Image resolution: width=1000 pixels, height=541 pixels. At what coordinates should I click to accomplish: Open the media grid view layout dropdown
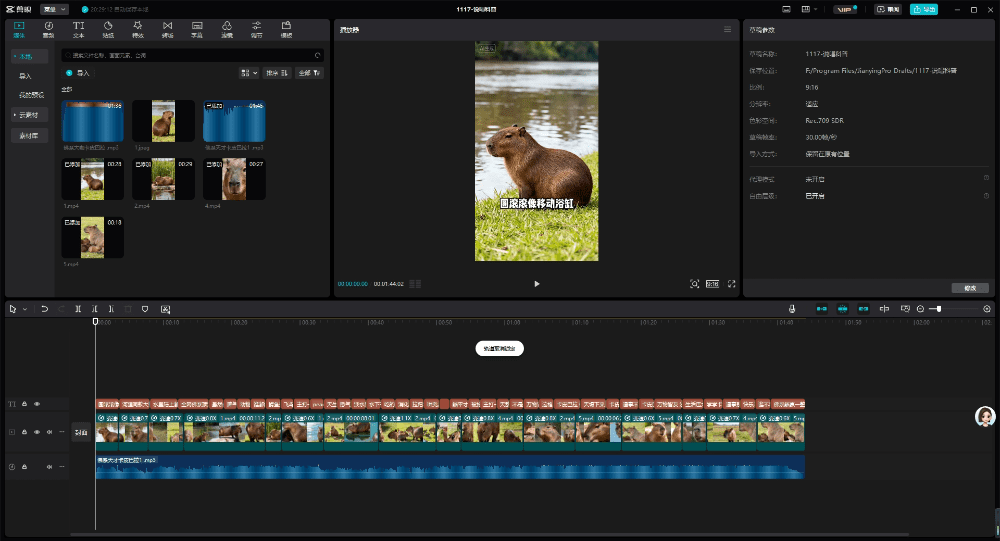[248, 73]
